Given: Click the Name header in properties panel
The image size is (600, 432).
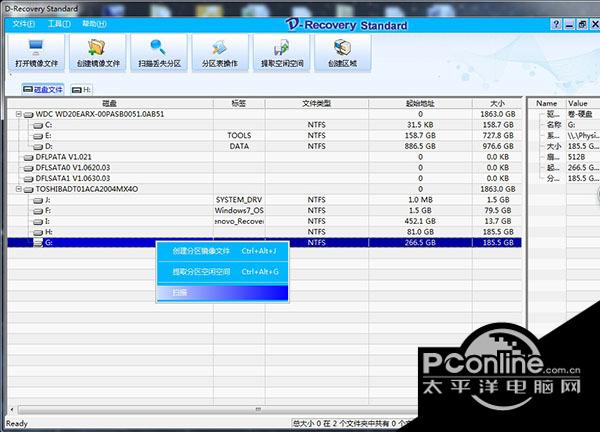Looking at the screenshot, I should coord(546,103).
